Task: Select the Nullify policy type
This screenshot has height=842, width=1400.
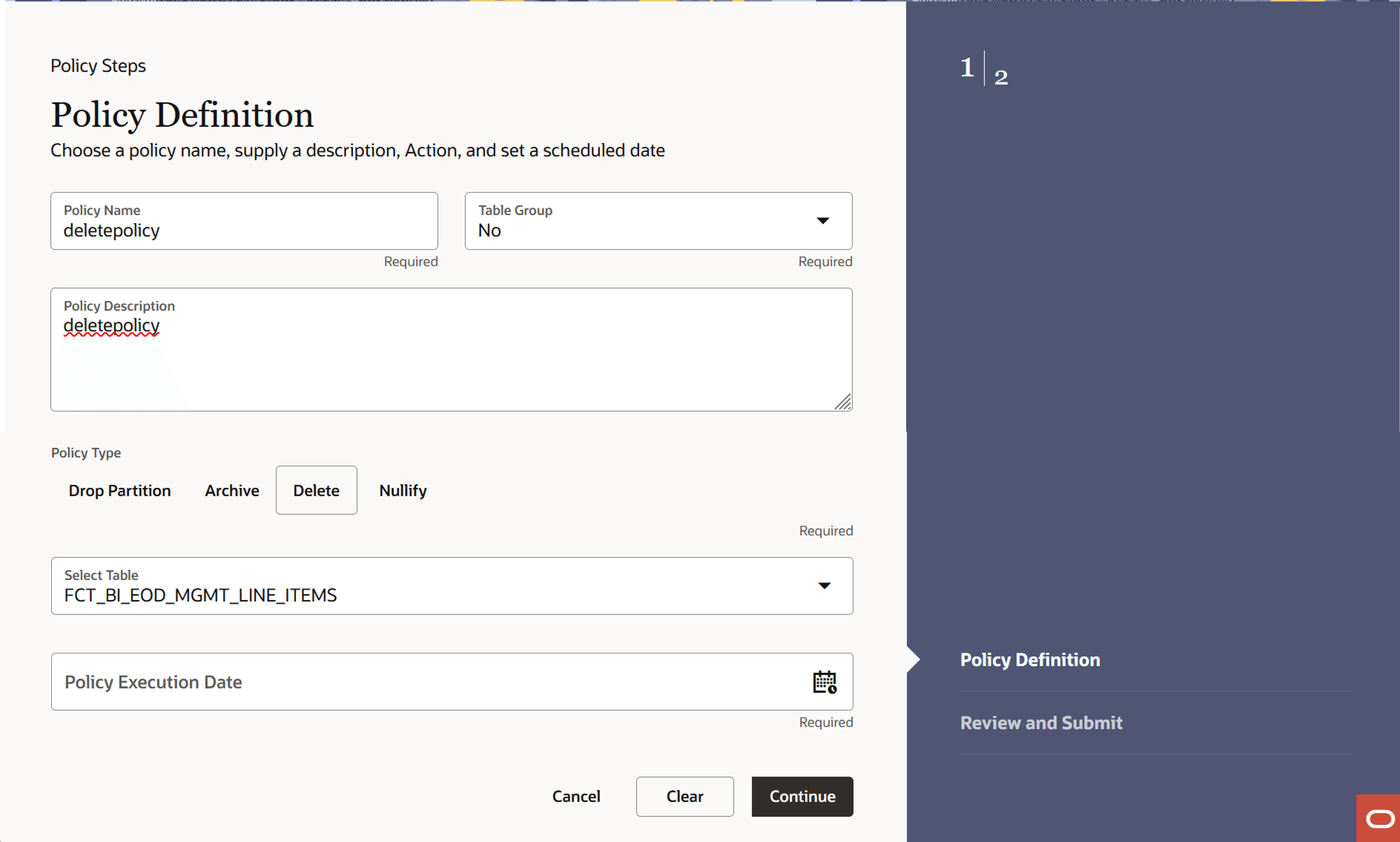Action: pos(403,490)
